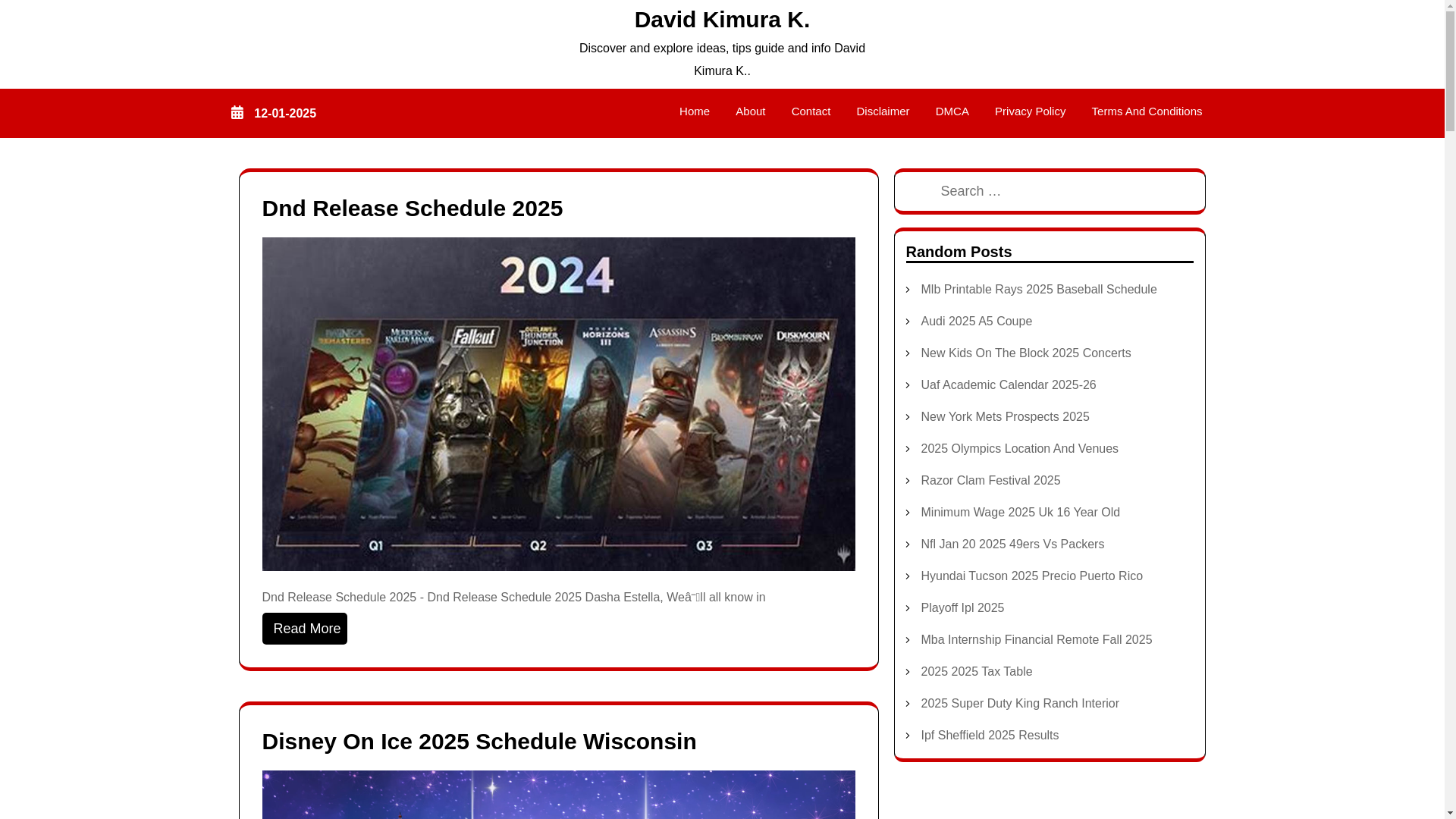Viewport: 1456px width, 819px height.
Task: Click Read More under Dnd Release Schedule
Action: pos(305,629)
